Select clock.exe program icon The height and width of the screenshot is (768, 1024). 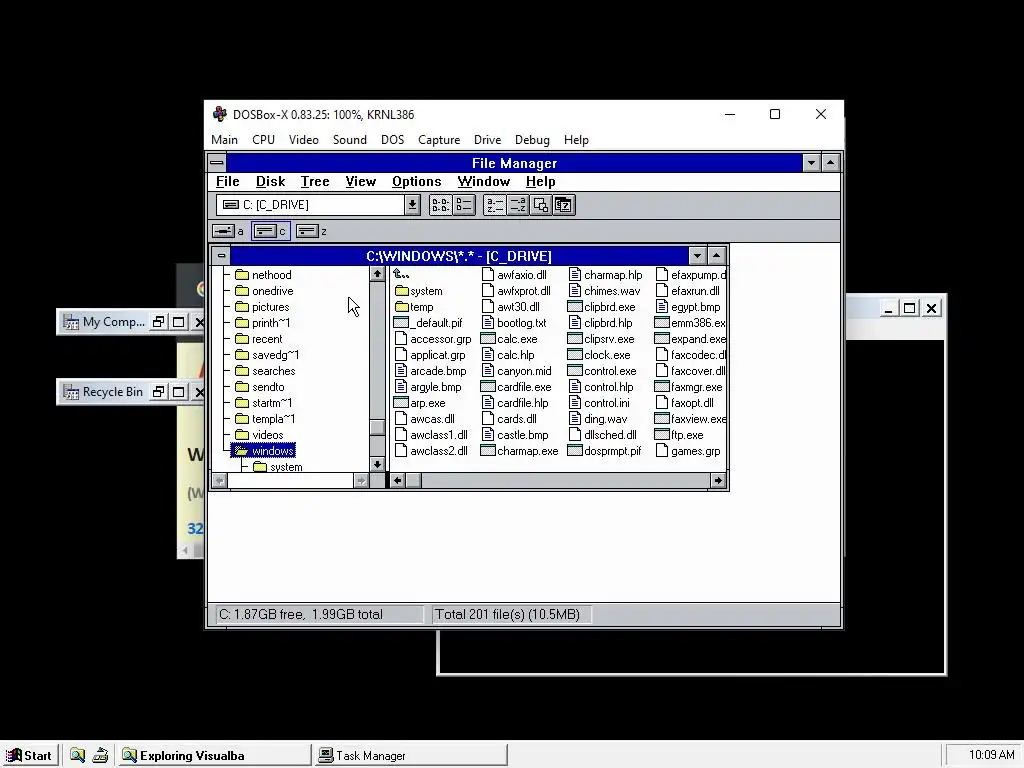point(599,355)
